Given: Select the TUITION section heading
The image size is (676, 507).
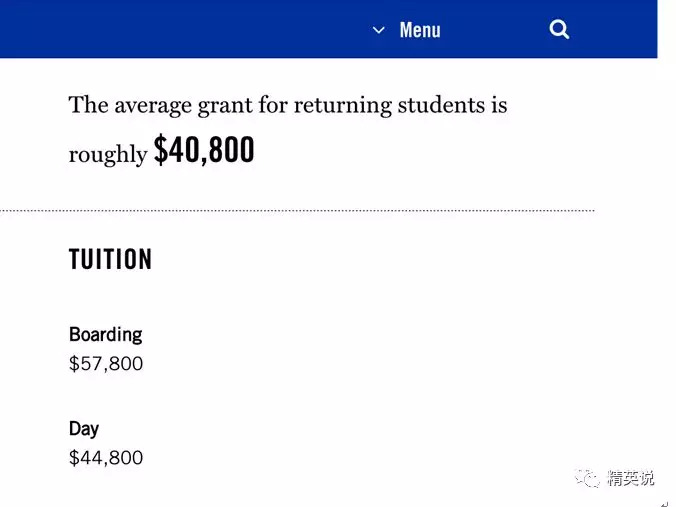Looking at the screenshot, I should click(110, 260).
